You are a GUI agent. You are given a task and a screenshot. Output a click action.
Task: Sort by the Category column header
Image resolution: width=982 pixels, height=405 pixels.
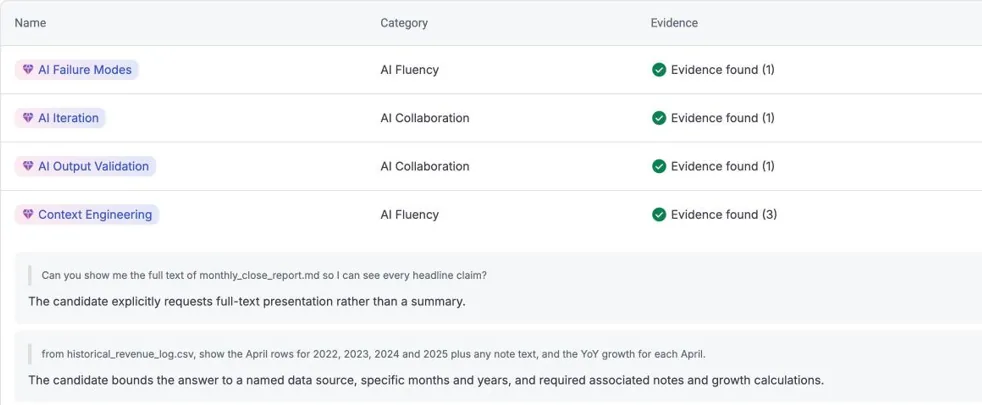(404, 23)
